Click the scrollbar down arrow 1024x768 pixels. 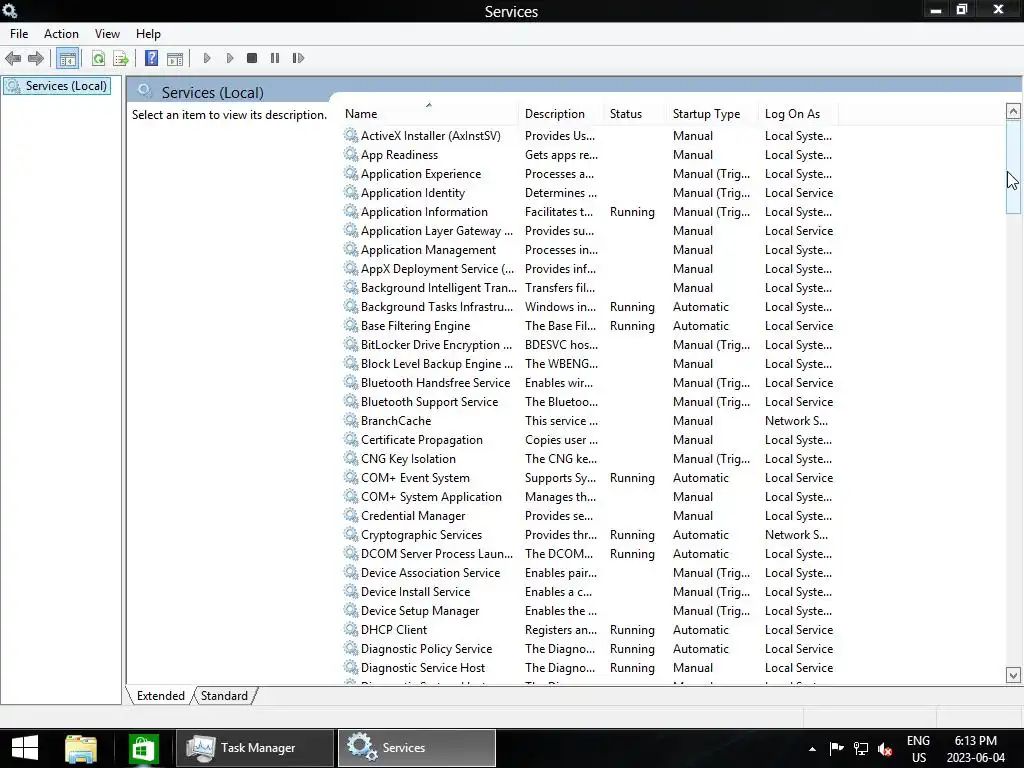tap(1013, 675)
